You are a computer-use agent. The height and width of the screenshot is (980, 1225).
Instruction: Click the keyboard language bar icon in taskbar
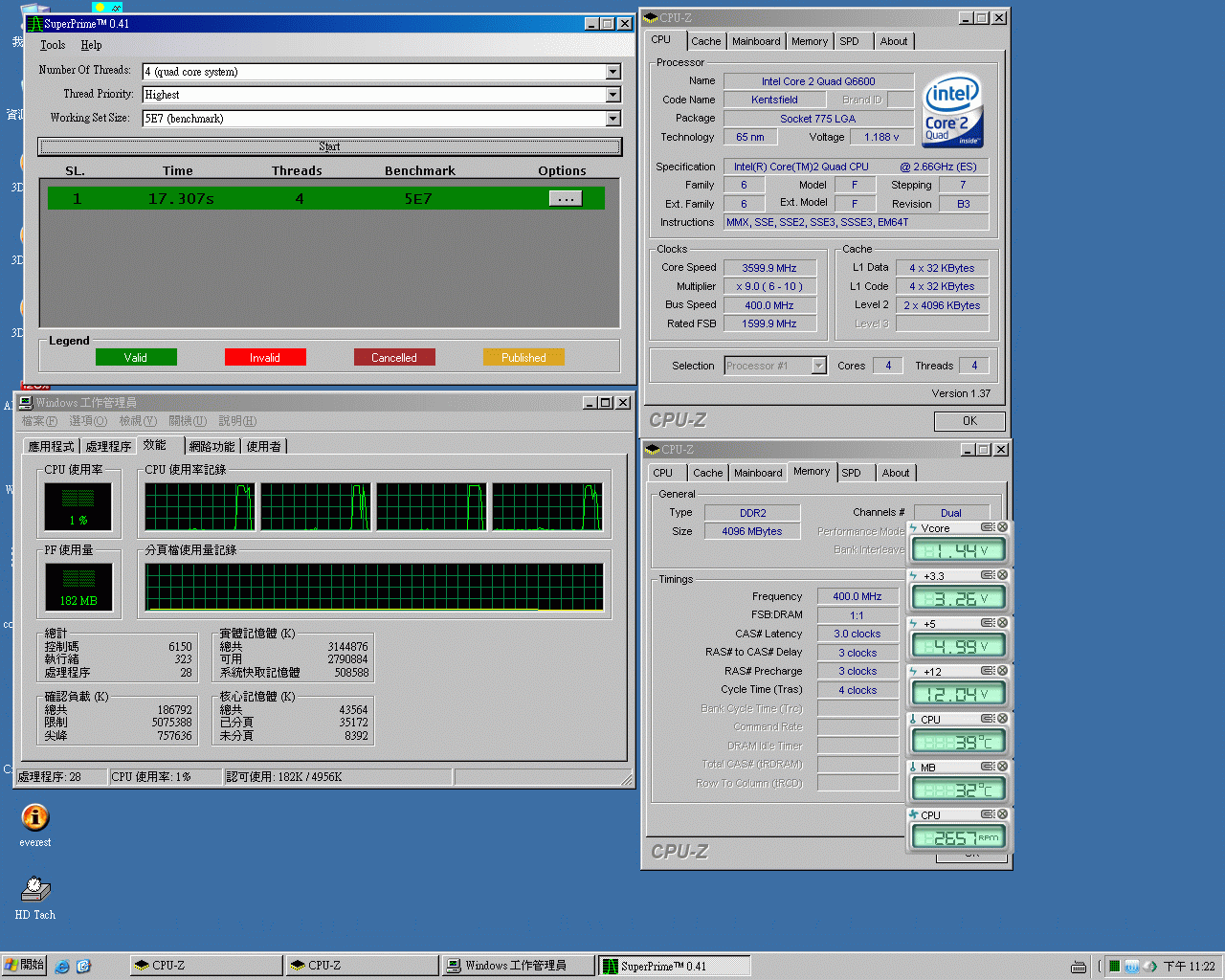(1079, 967)
